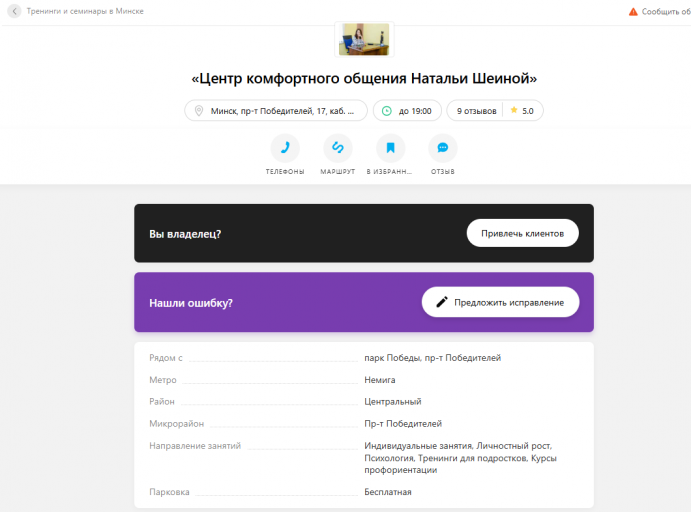Click the Маршрут label
Viewport: 691px width, 512px height.
(x=338, y=171)
